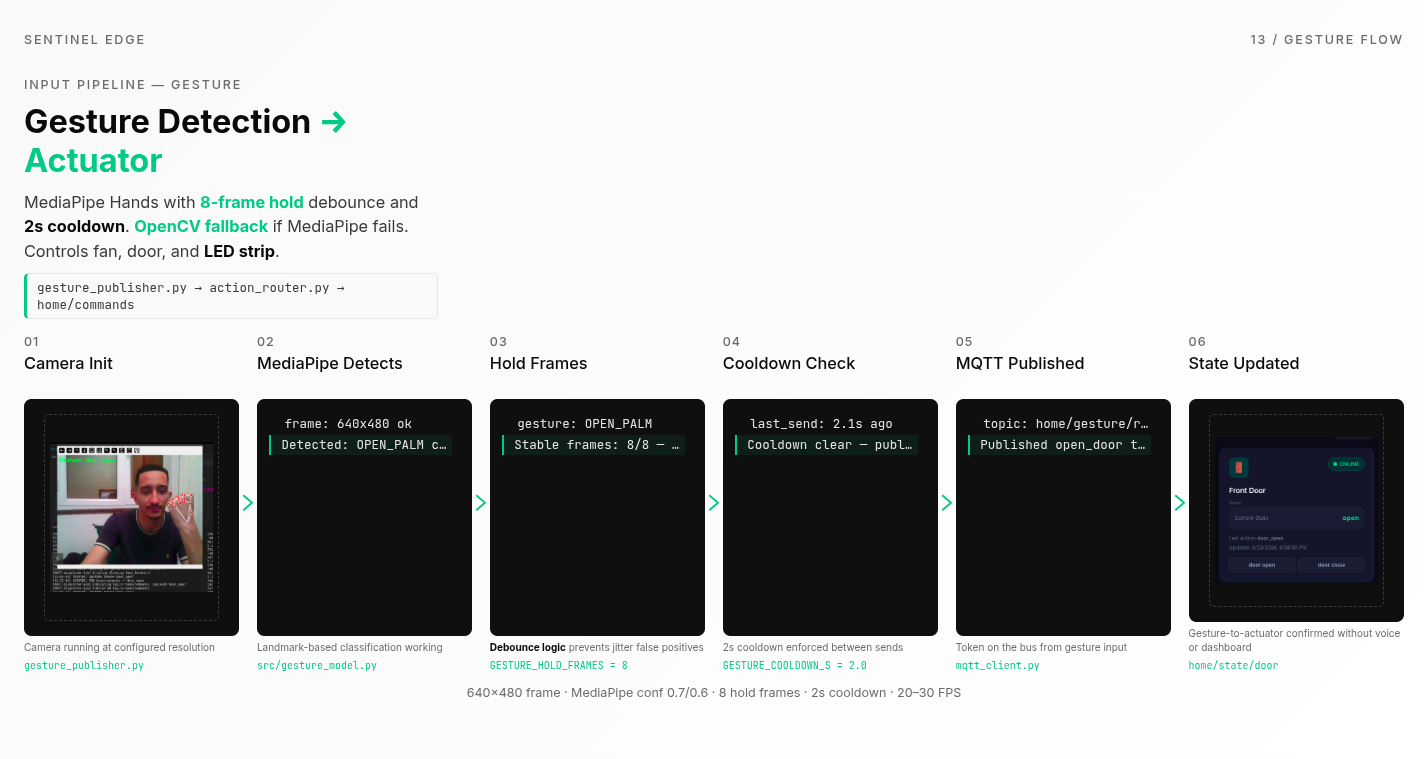Click the 'SENTINEL EDGE' header text
1424x759 pixels.
(85, 40)
